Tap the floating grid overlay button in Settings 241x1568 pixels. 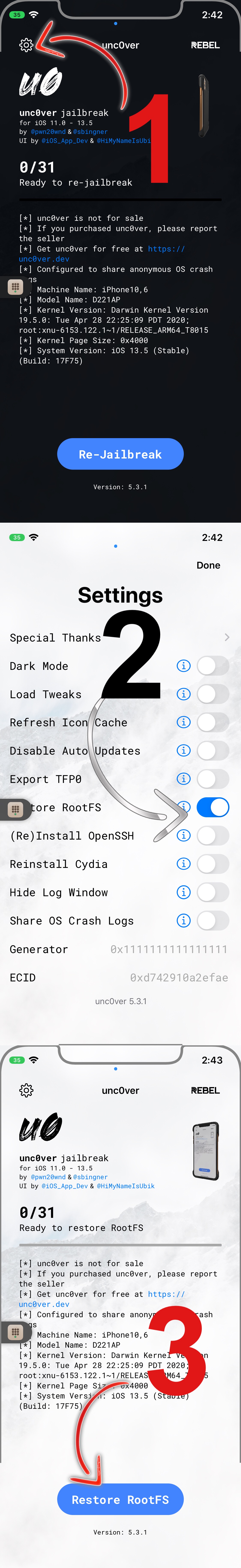[15, 810]
